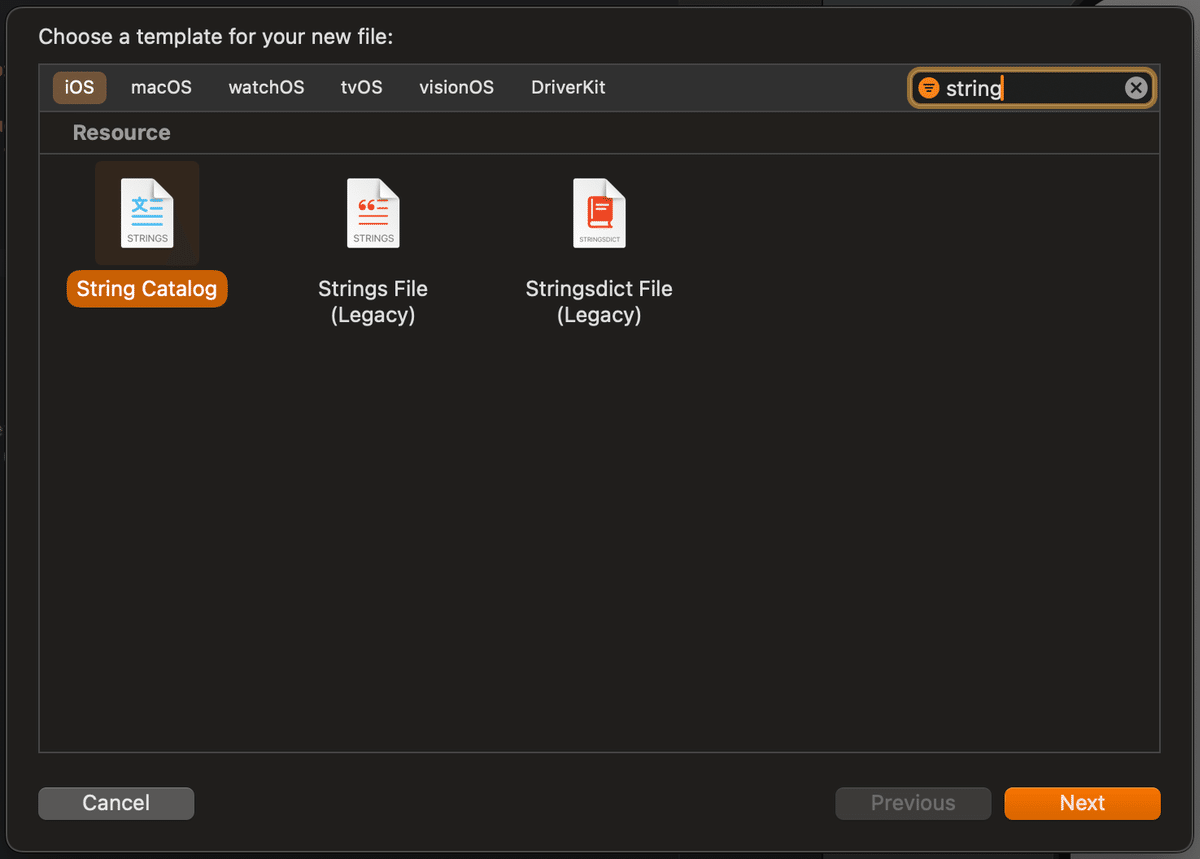The height and width of the screenshot is (859, 1200).
Task: Focus the template filter search field
Action: click(x=1032, y=88)
